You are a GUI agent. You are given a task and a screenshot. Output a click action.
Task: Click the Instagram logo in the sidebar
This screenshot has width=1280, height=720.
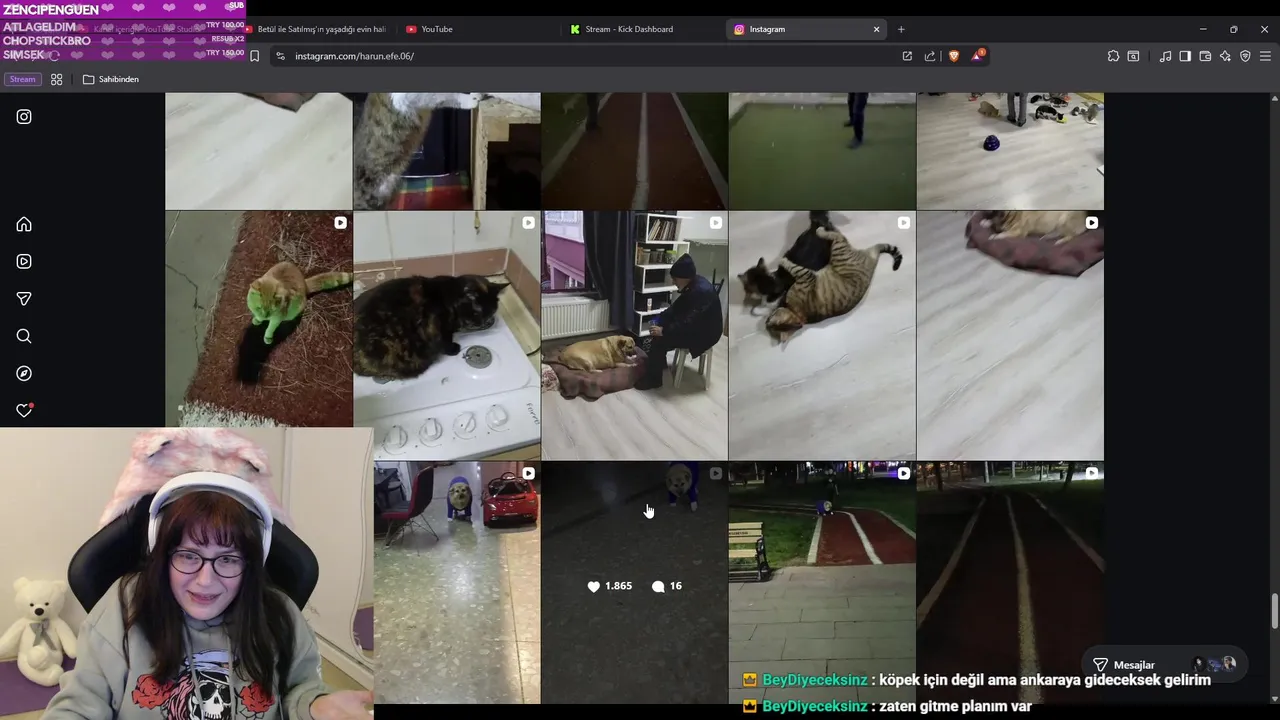tap(24, 116)
